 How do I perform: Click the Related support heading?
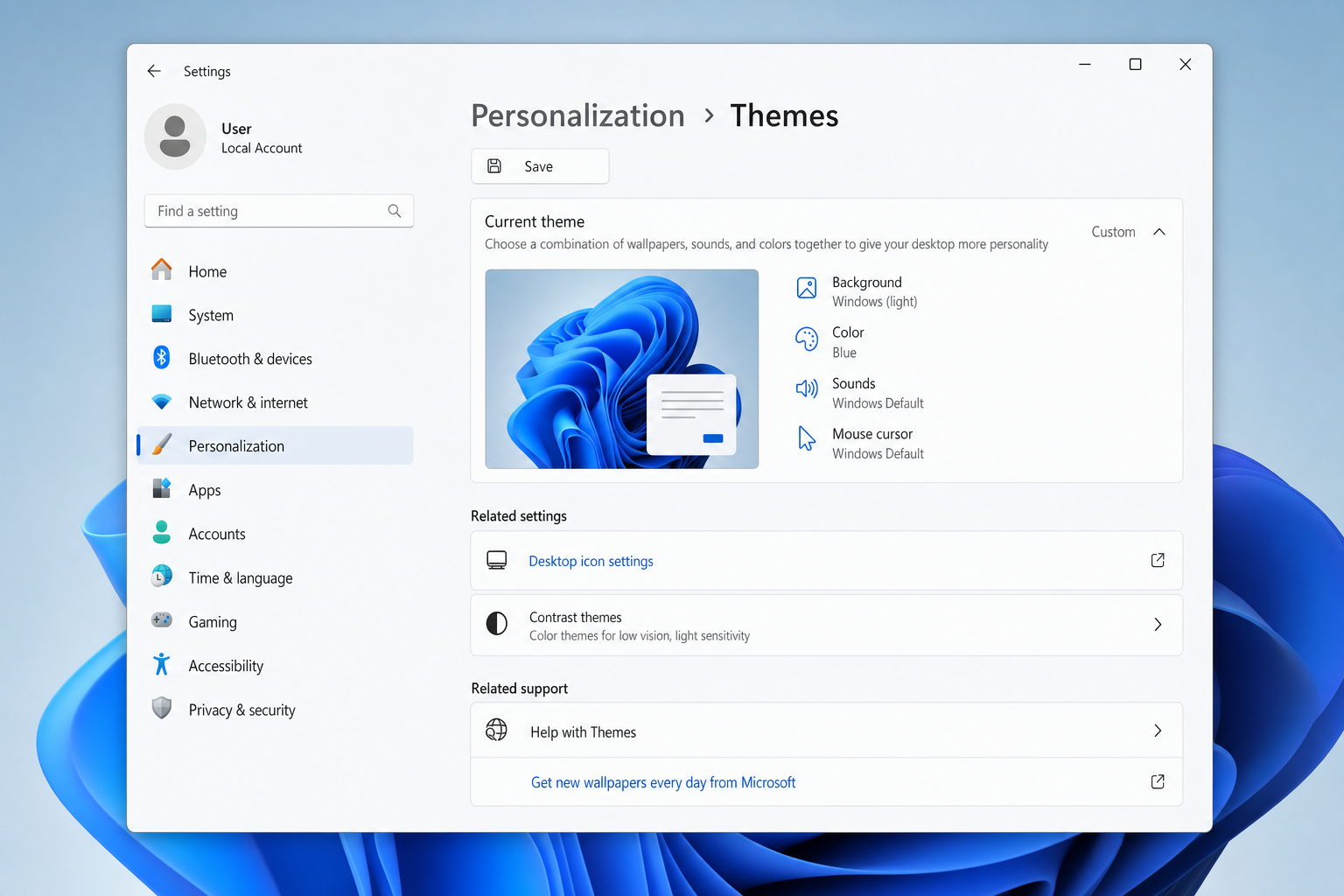point(519,689)
